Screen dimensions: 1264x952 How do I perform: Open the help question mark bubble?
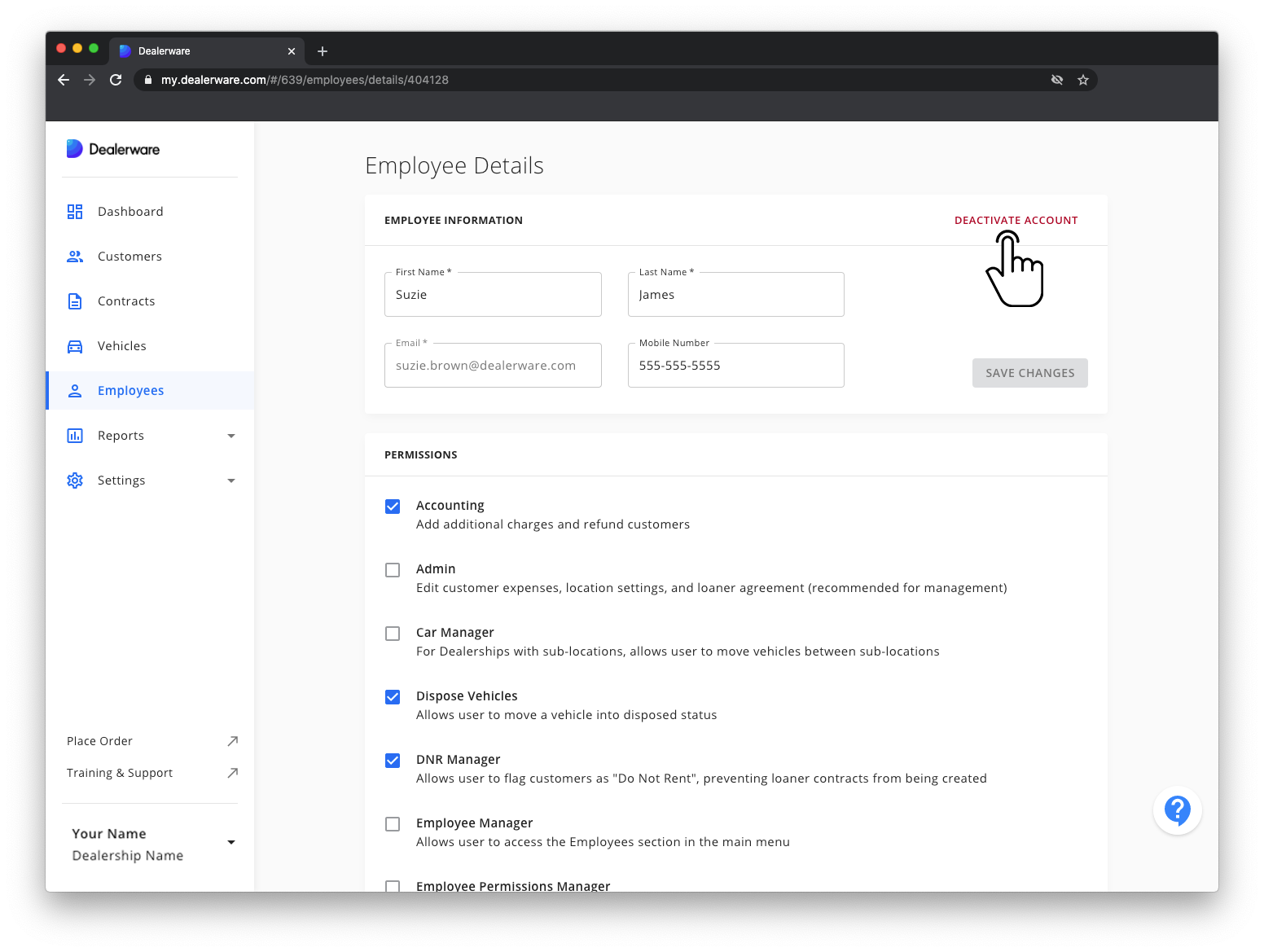pyautogui.click(x=1177, y=810)
